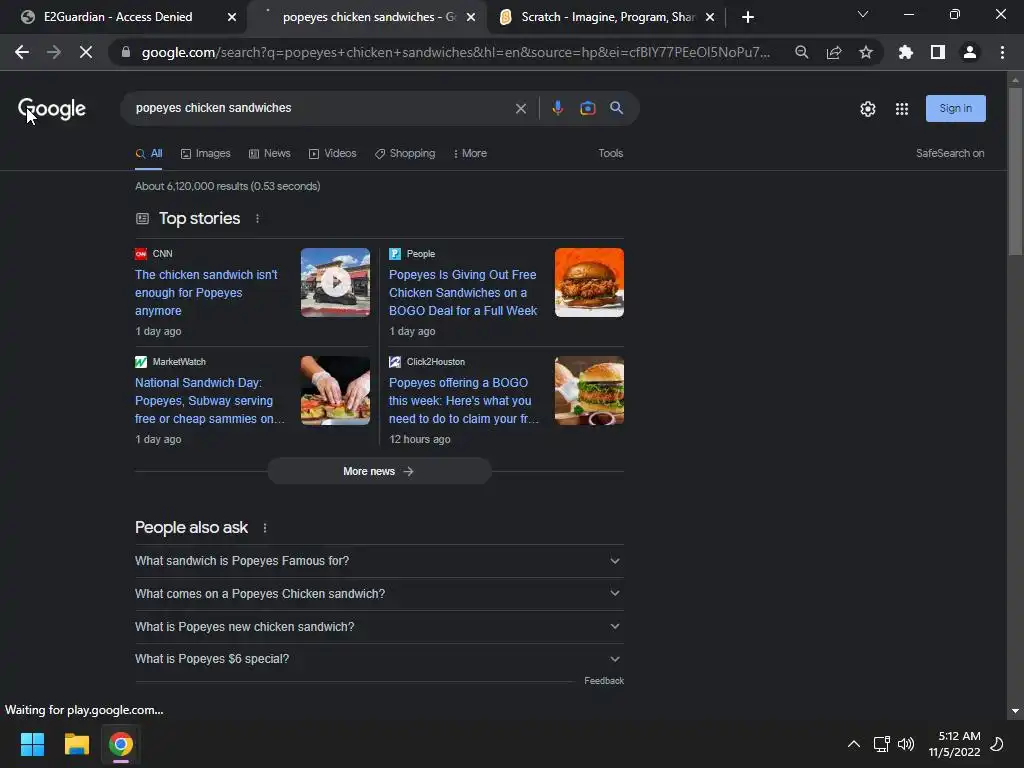Screen dimensions: 1024x768
Task: Click the More news button
Action: [x=379, y=472]
